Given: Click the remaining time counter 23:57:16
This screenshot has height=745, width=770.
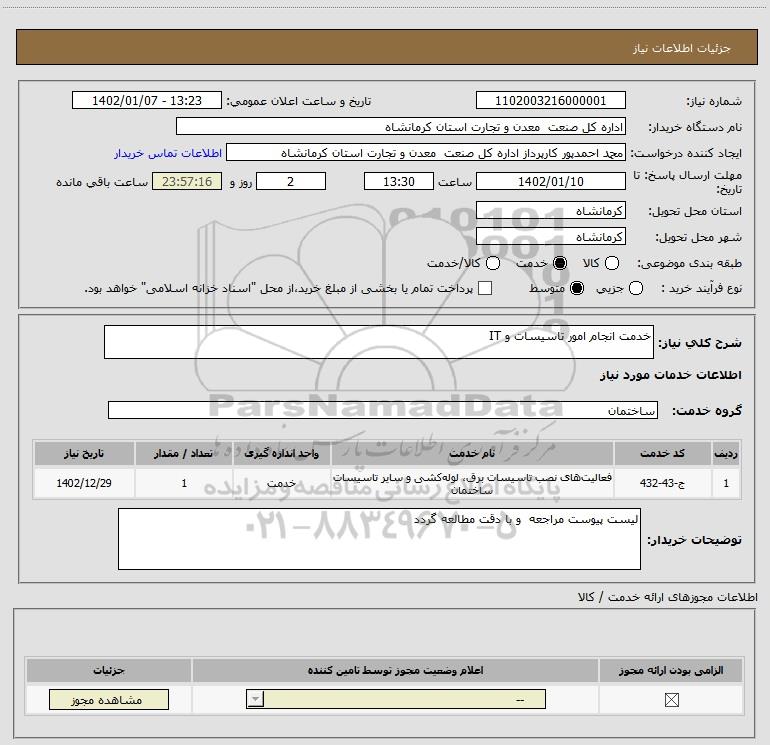Looking at the screenshot, I should pyautogui.click(x=187, y=181).
